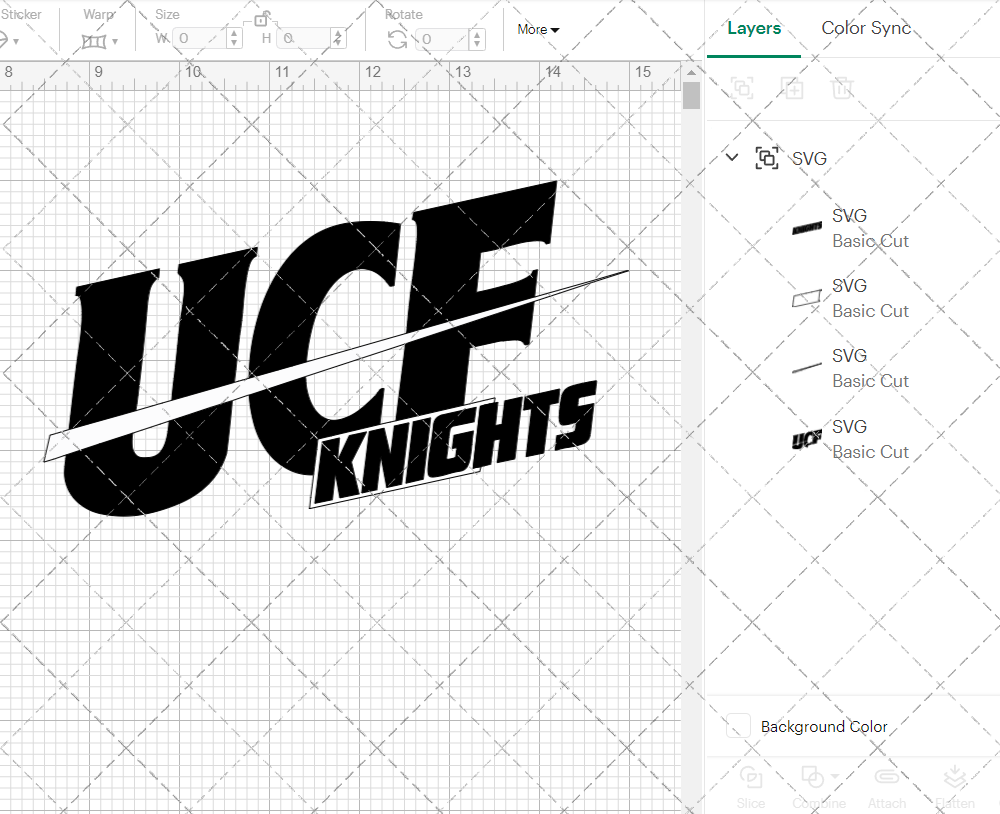Select the Layers tab
This screenshot has height=814, width=1000.
754,28
